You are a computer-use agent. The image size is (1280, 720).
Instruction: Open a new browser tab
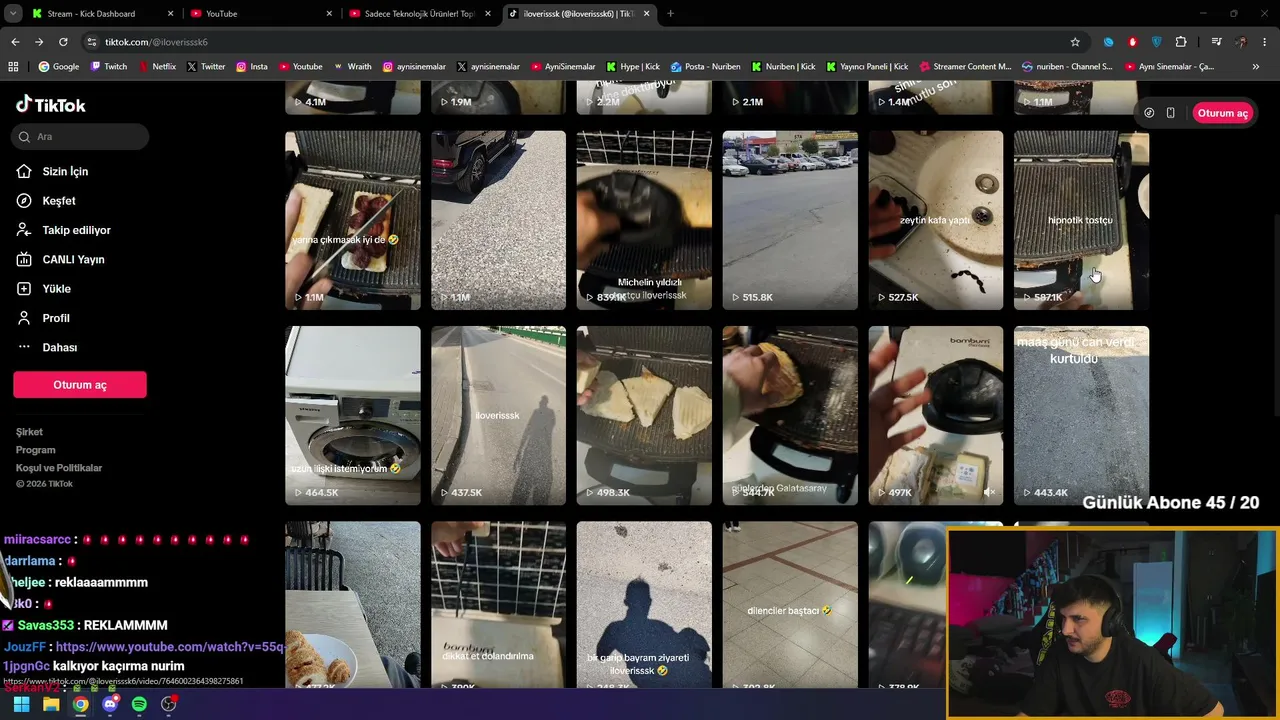[670, 14]
